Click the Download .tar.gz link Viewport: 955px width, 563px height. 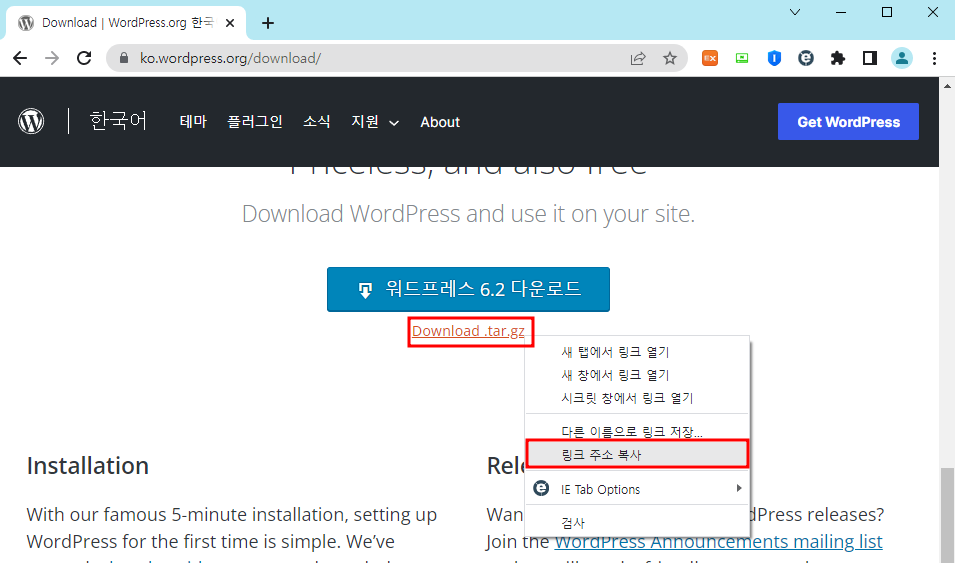coord(468,331)
